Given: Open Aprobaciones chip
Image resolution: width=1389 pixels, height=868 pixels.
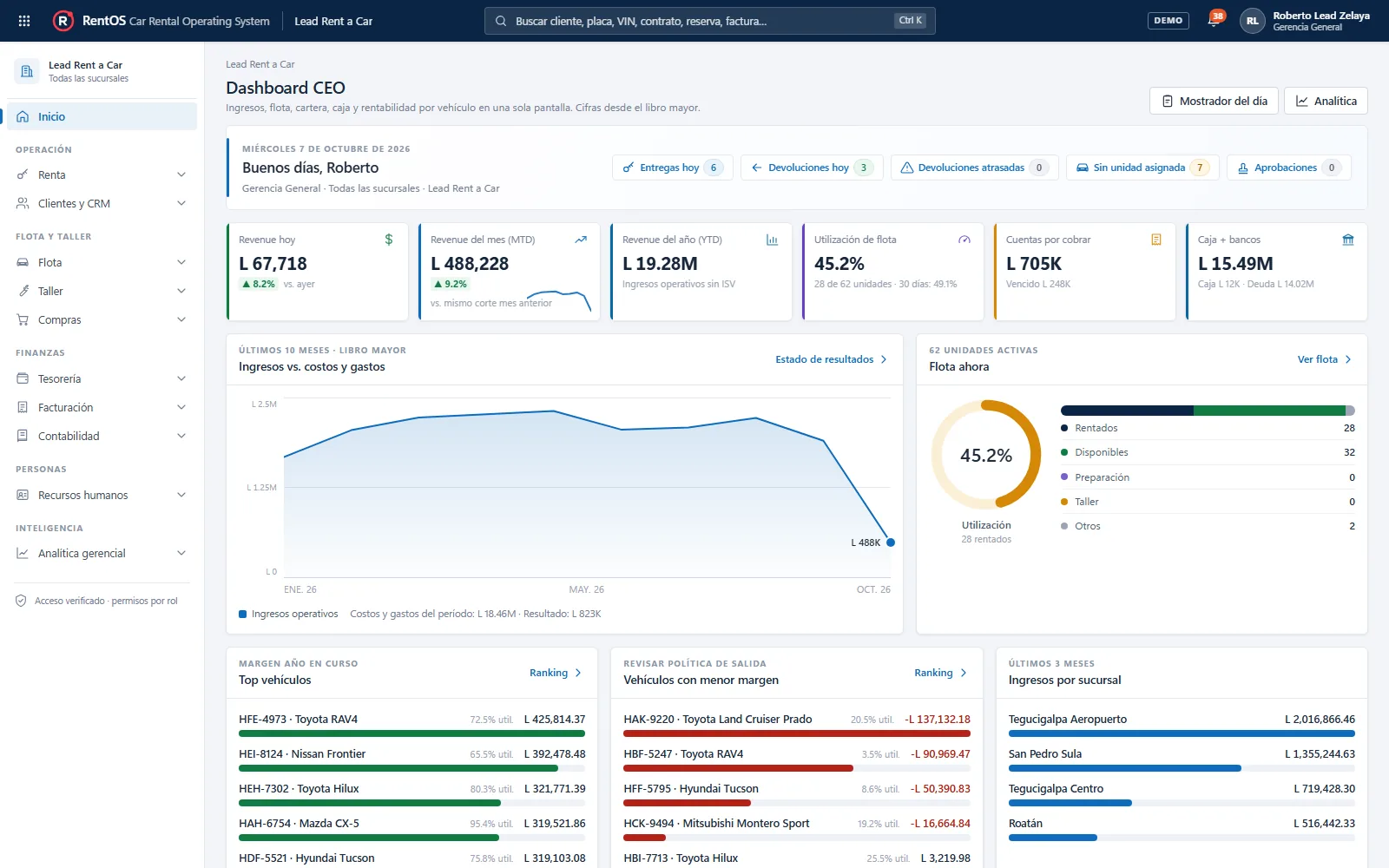Looking at the screenshot, I should click(x=1289, y=168).
